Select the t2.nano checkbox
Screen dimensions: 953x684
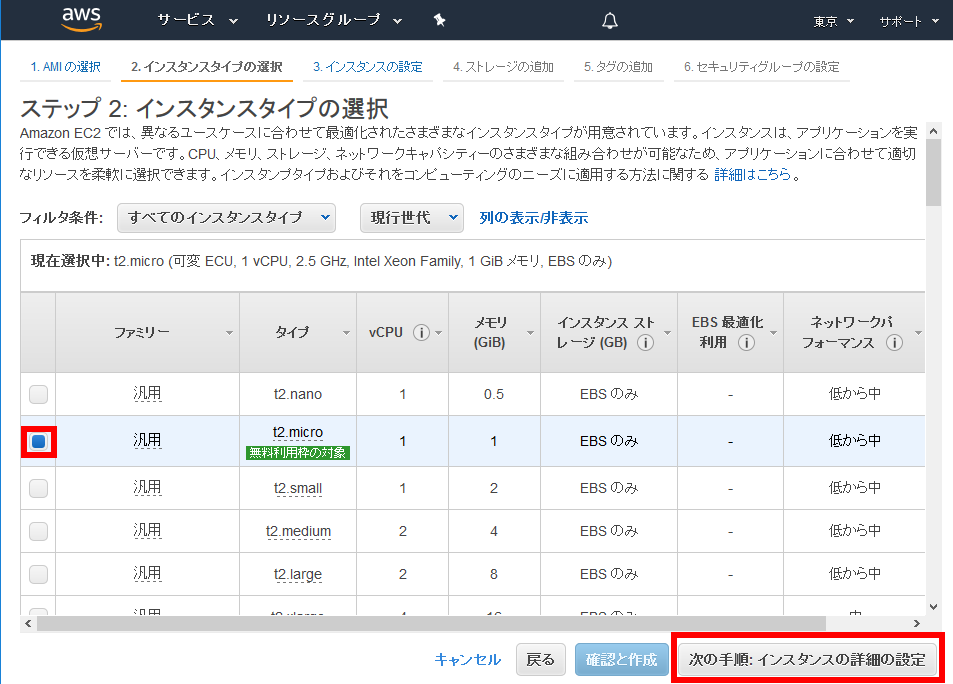(x=38, y=394)
